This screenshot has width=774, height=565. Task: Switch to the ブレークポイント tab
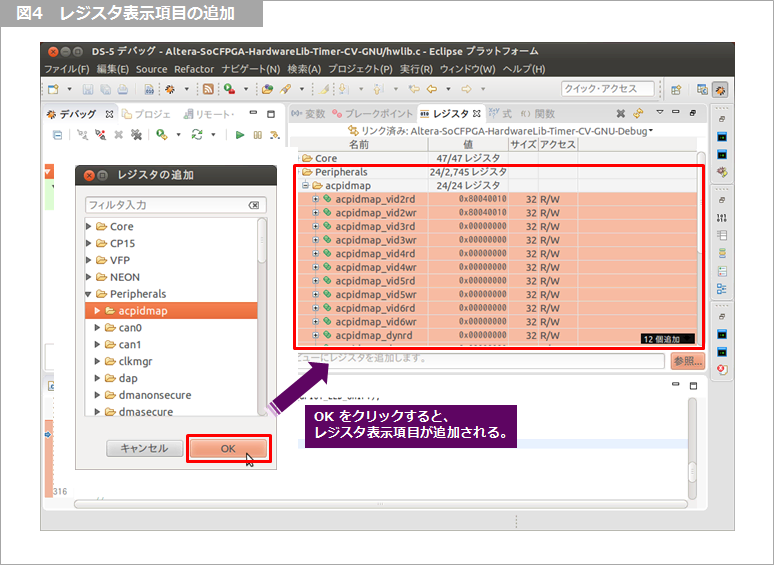372,114
